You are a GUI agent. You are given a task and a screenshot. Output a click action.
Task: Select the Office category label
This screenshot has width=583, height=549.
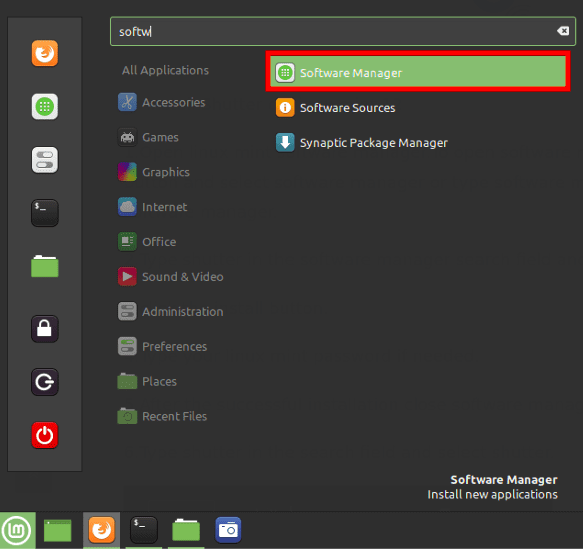[159, 242]
